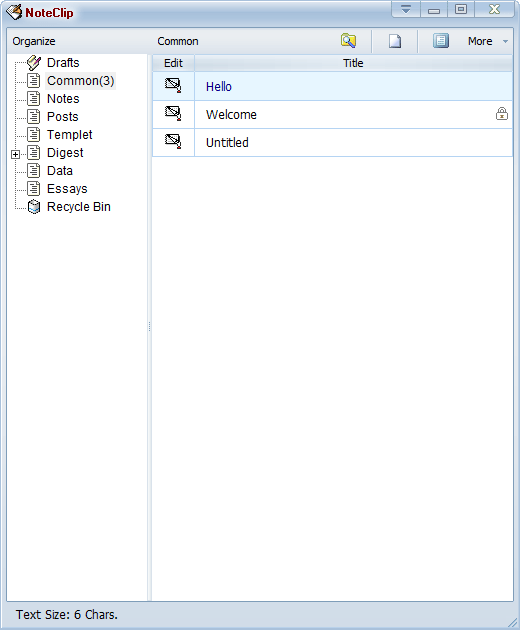Screen dimensions: 520x630
Task: Expand the Digest tree node
Action: click(x=15, y=154)
